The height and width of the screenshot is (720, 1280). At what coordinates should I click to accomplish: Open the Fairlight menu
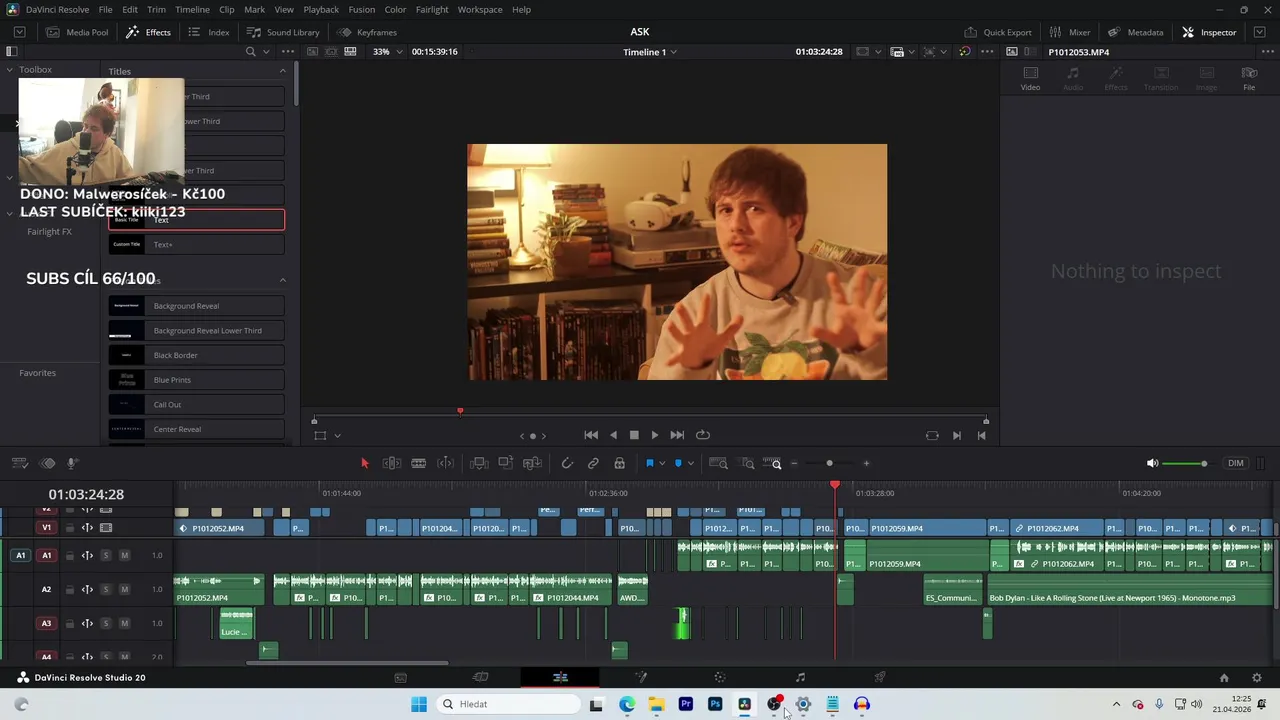point(432,10)
